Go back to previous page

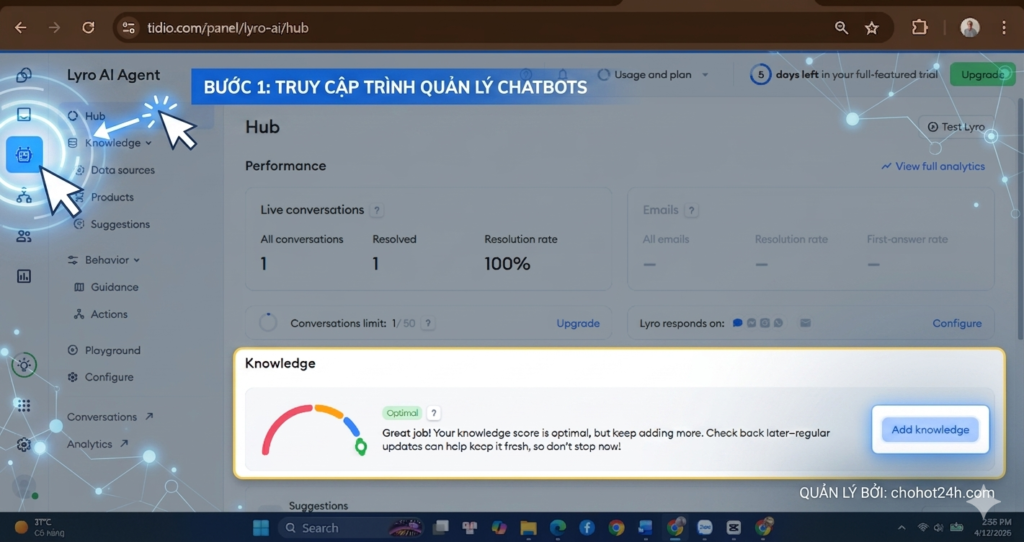coord(21,27)
